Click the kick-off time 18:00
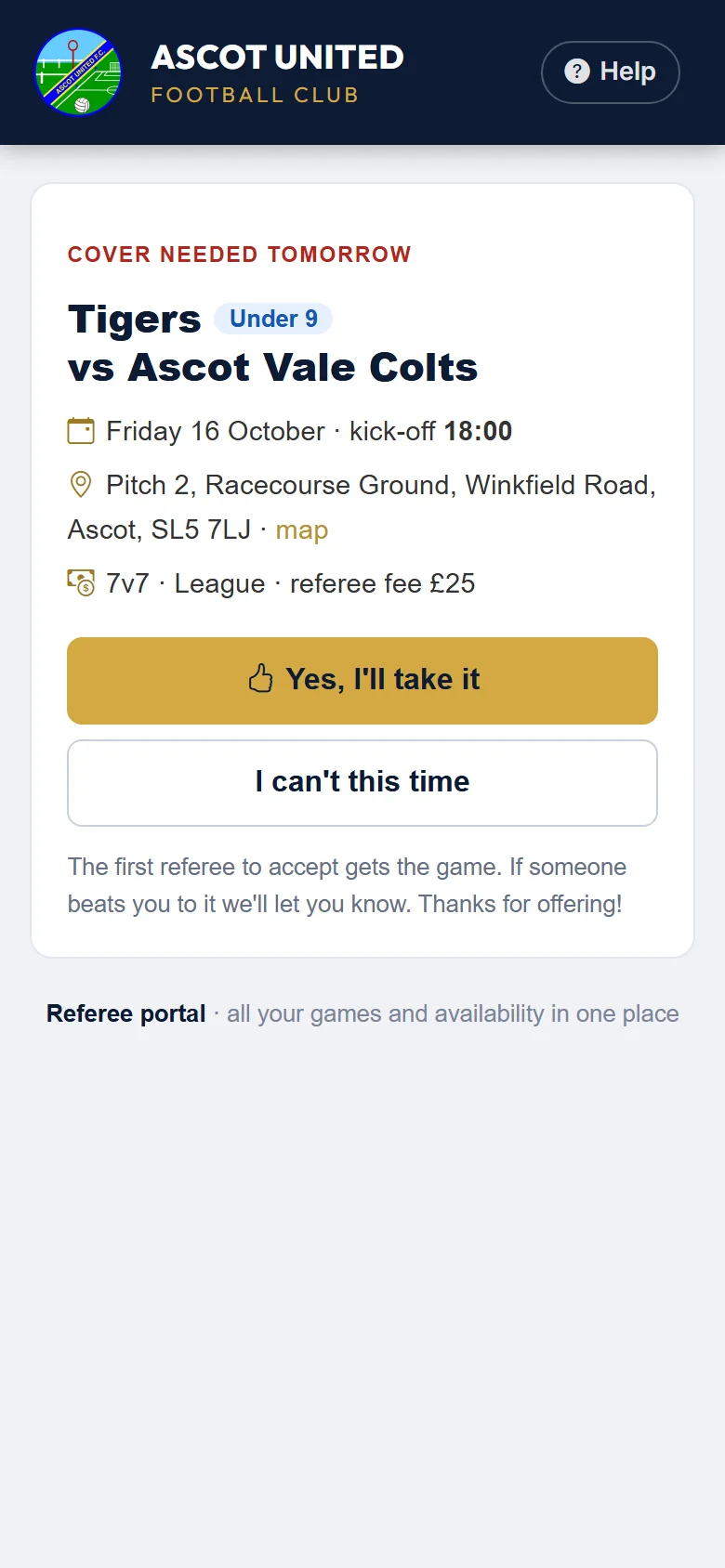Viewport: 725px width, 1568px height. click(478, 431)
